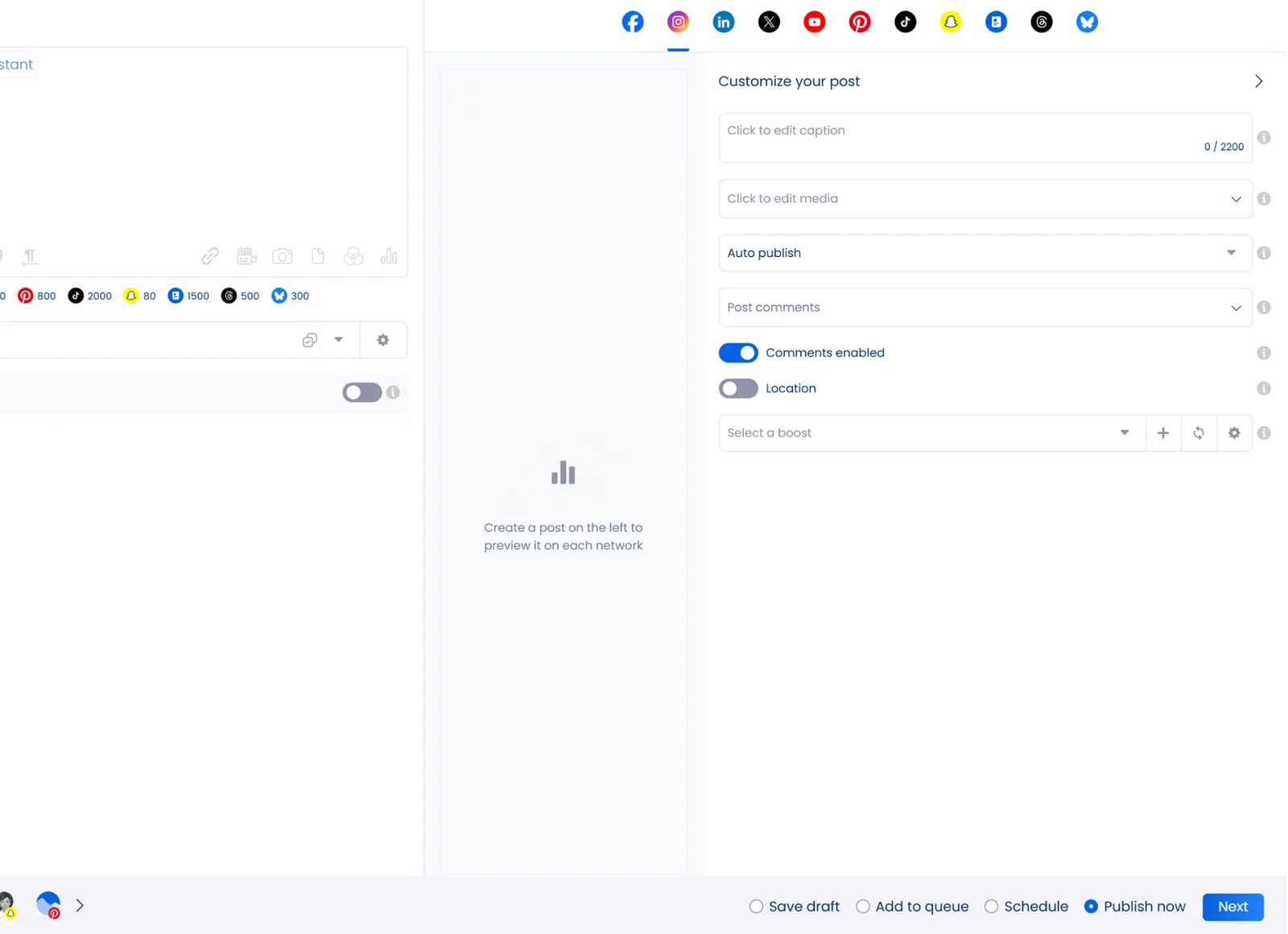Select the Bluesky butterfly icon
This screenshot has height=934, width=1288.
coord(1087,22)
